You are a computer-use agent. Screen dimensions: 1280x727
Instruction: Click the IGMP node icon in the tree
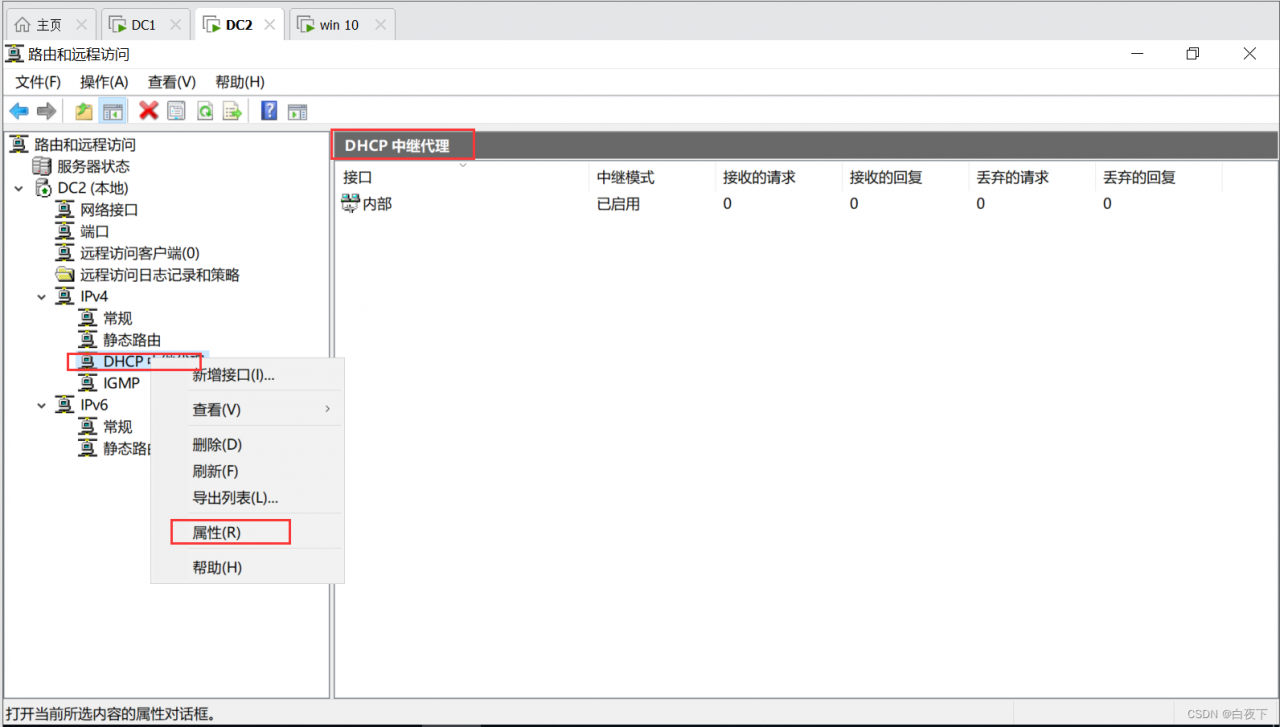pos(88,383)
